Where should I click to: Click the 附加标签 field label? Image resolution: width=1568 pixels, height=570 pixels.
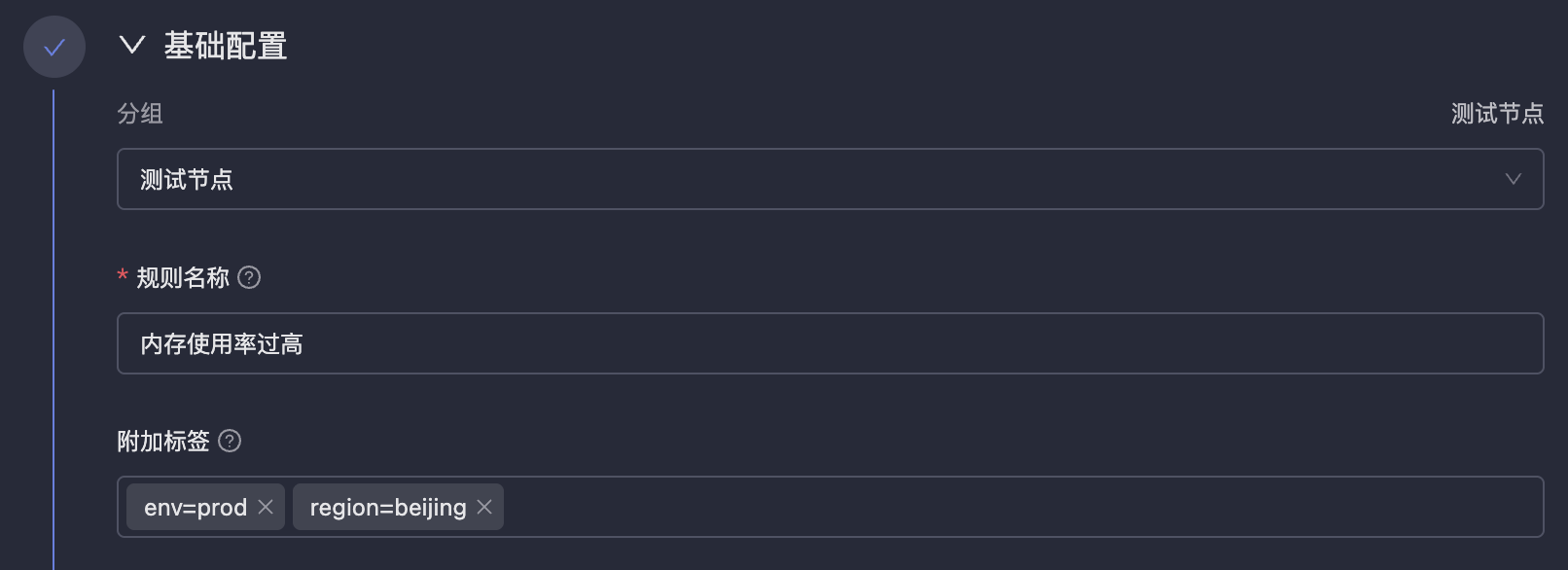tap(163, 442)
